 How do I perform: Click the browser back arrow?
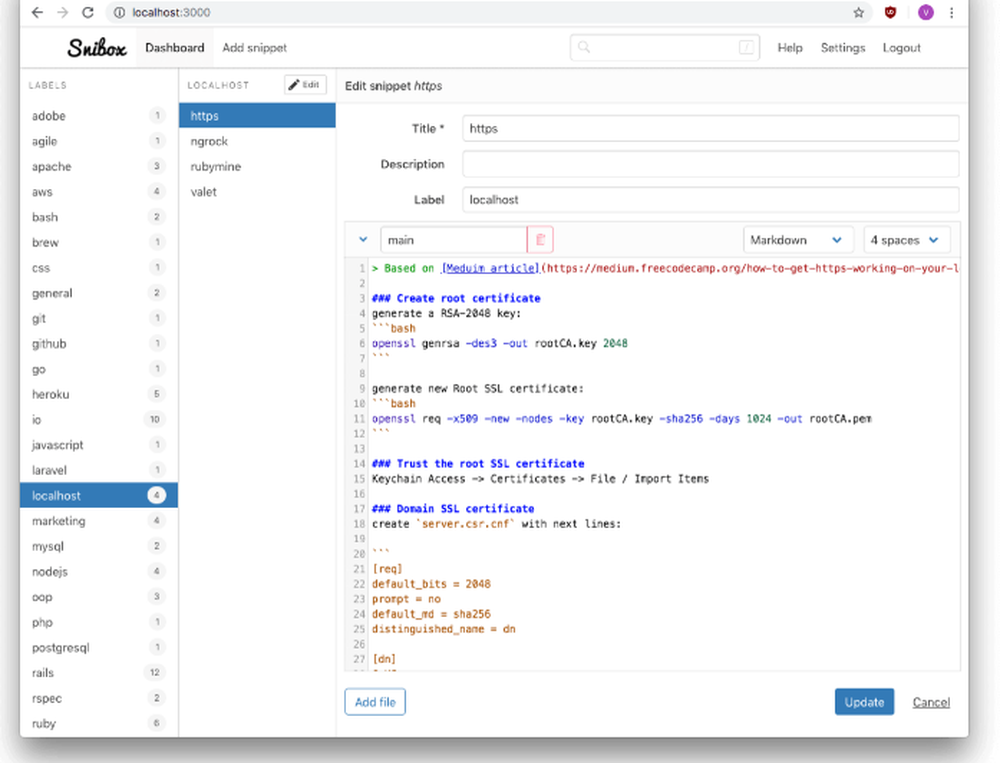(x=37, y=13)
